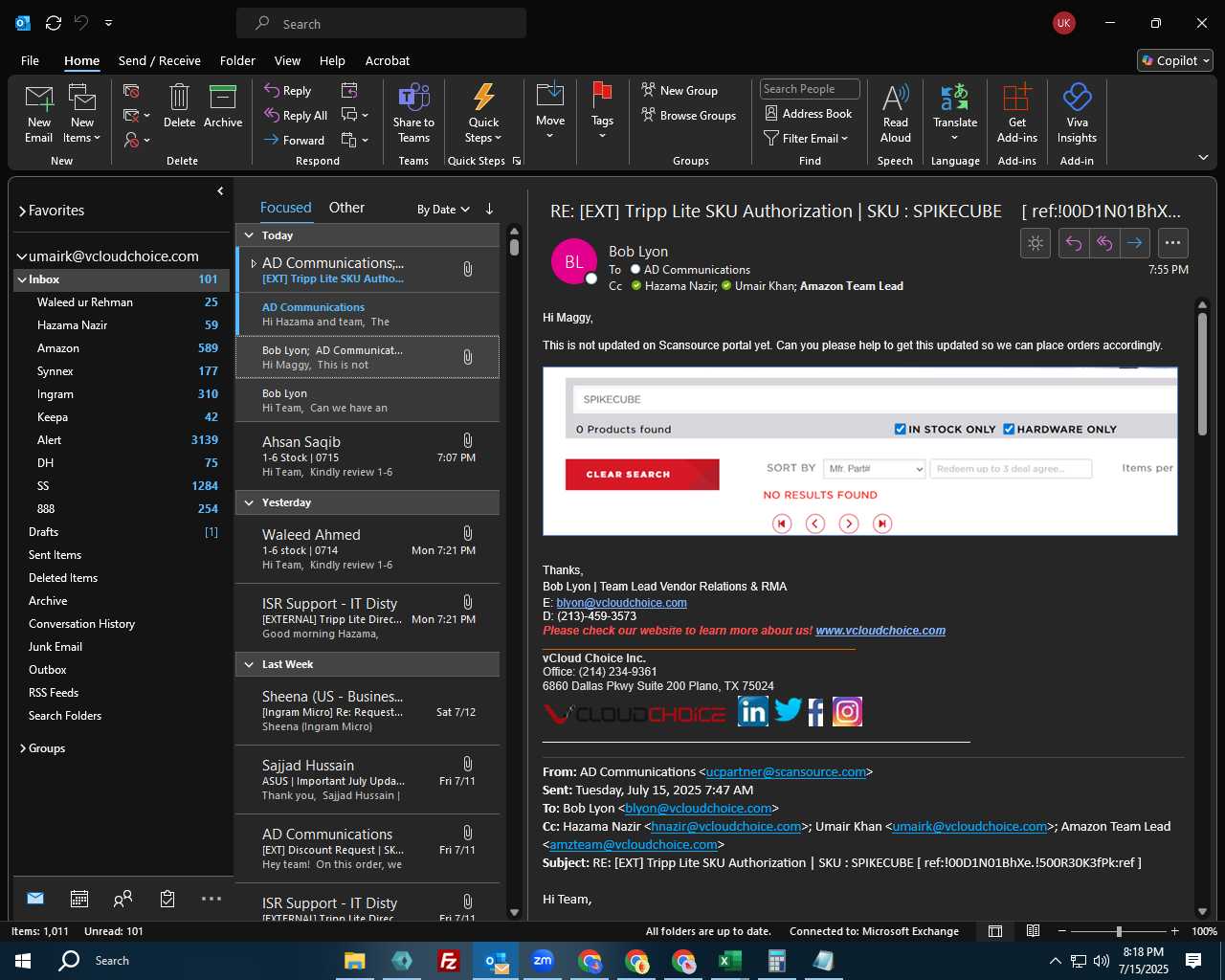Open the Move dropdown
Screen dimensions: 1225x980
coord(550,113)
